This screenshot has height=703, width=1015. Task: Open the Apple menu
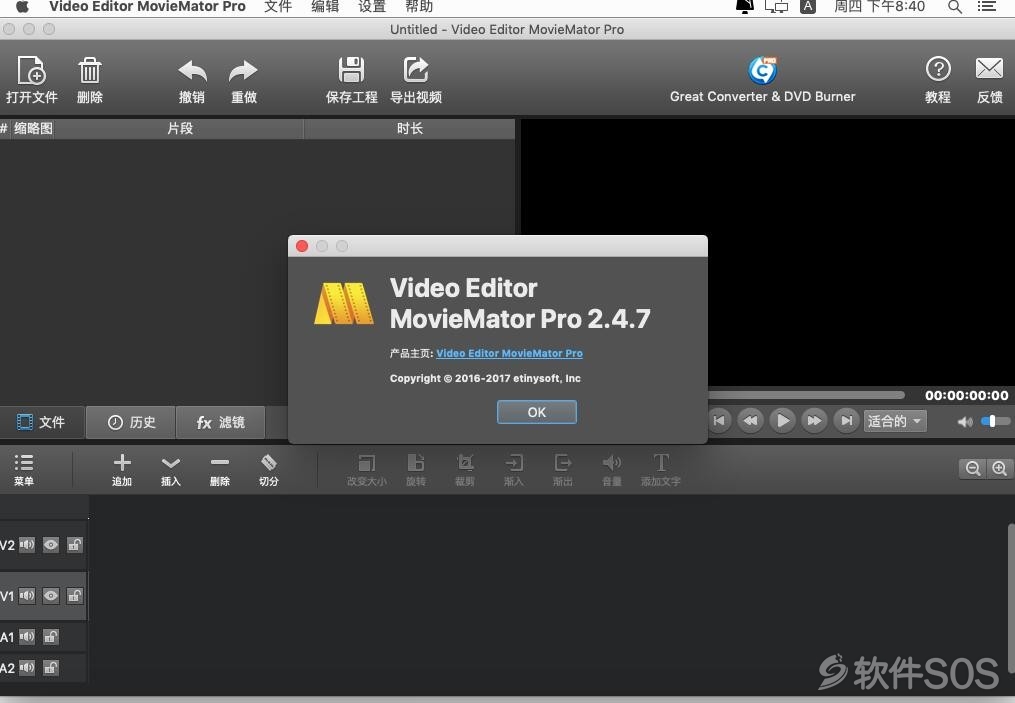[x=23, y=6]
